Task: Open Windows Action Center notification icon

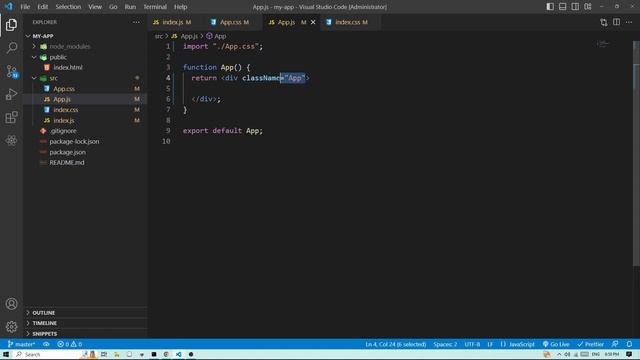Action: (629, 354)
